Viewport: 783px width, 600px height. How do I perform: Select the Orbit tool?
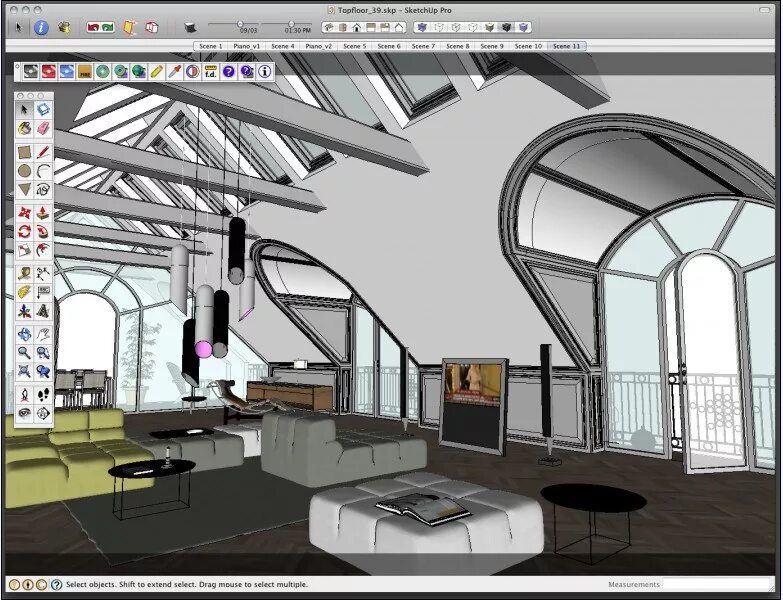(x=24, y=334)
